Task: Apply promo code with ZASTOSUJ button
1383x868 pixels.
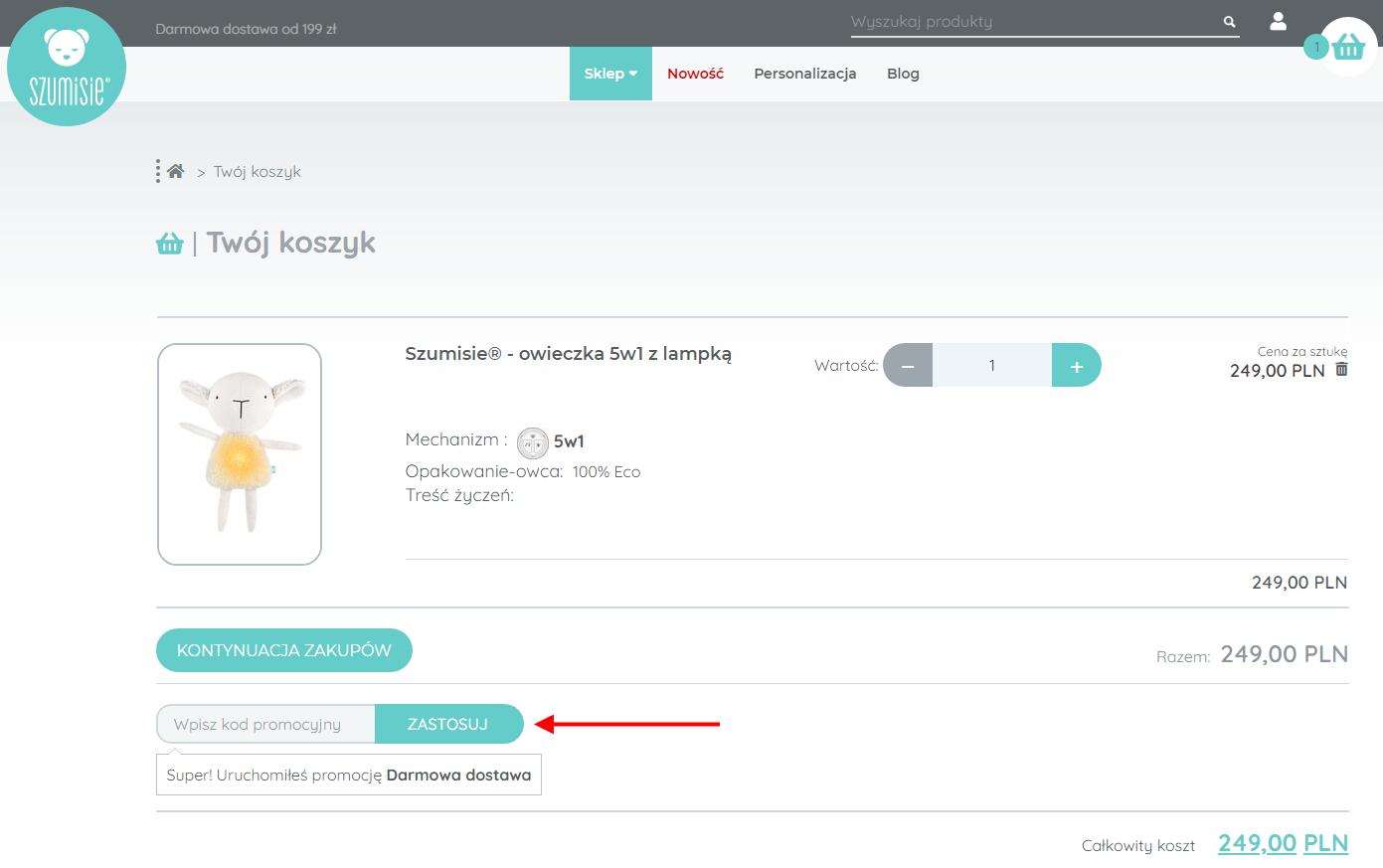Action: pos(448,724)
